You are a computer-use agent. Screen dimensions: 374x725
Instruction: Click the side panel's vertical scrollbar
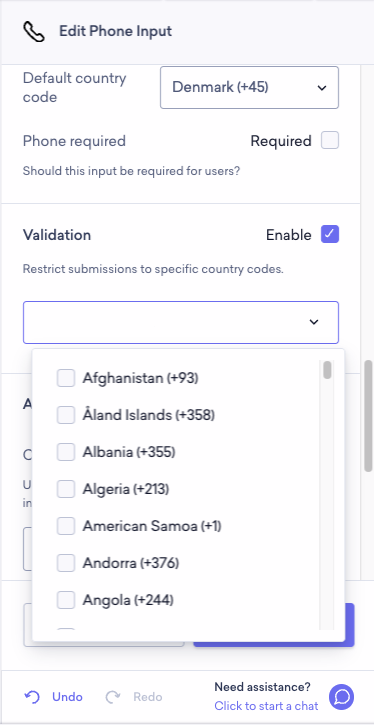(368, 416)
